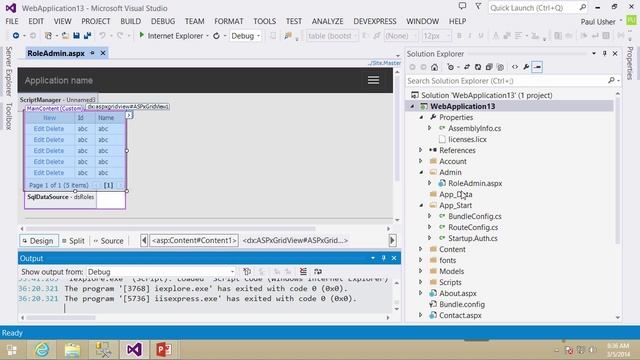The width and height of the screenshot is (640, 360).
Task: Toggle auto-hide pin on the Output panel
Action: (383, 258)
